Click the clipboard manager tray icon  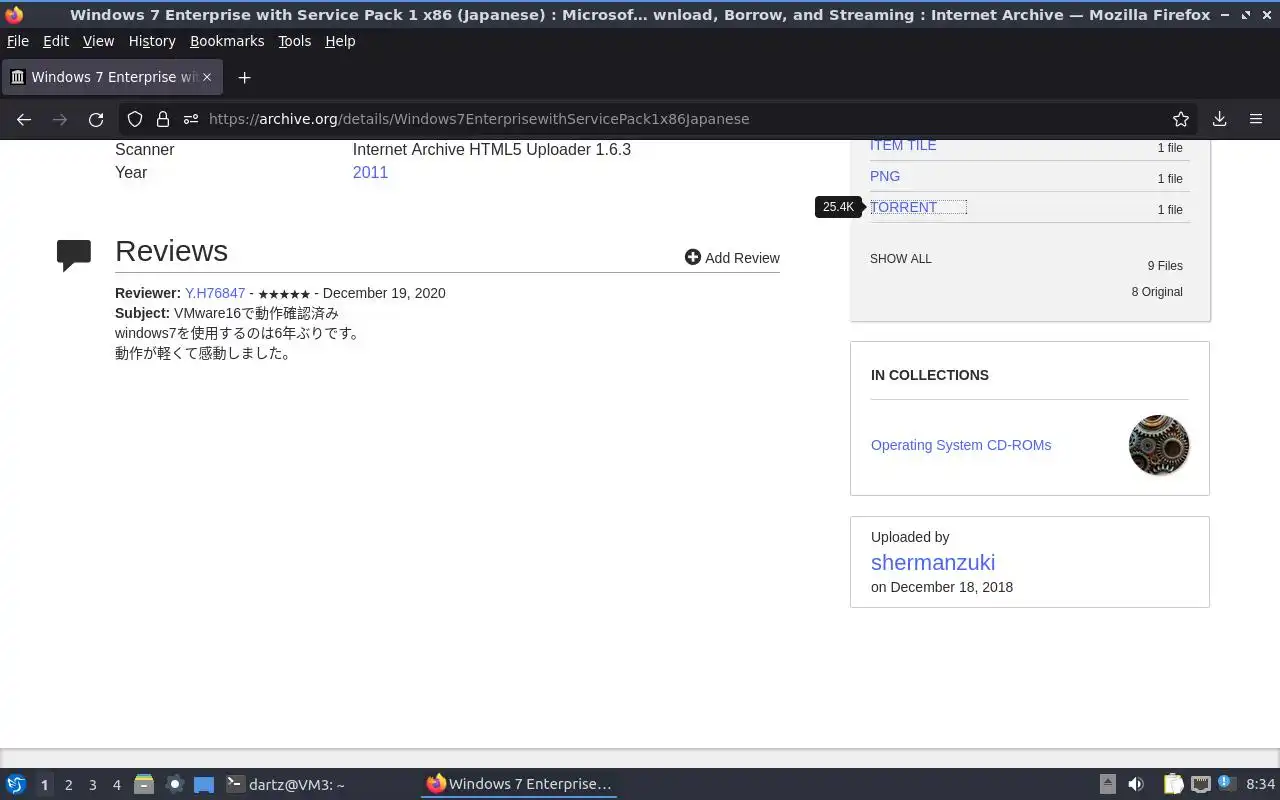pyautogui.click(x=1173, y=784)
